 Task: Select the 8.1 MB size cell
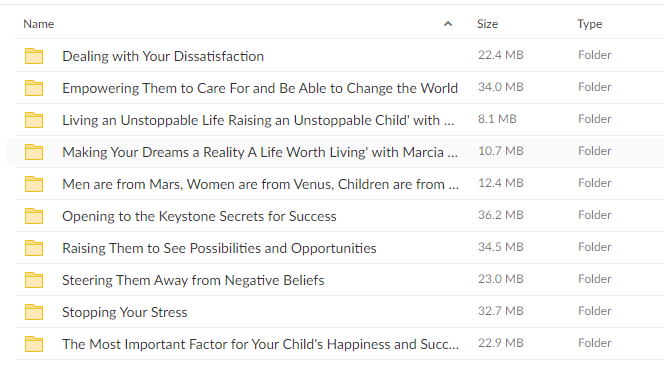point(497,119)
